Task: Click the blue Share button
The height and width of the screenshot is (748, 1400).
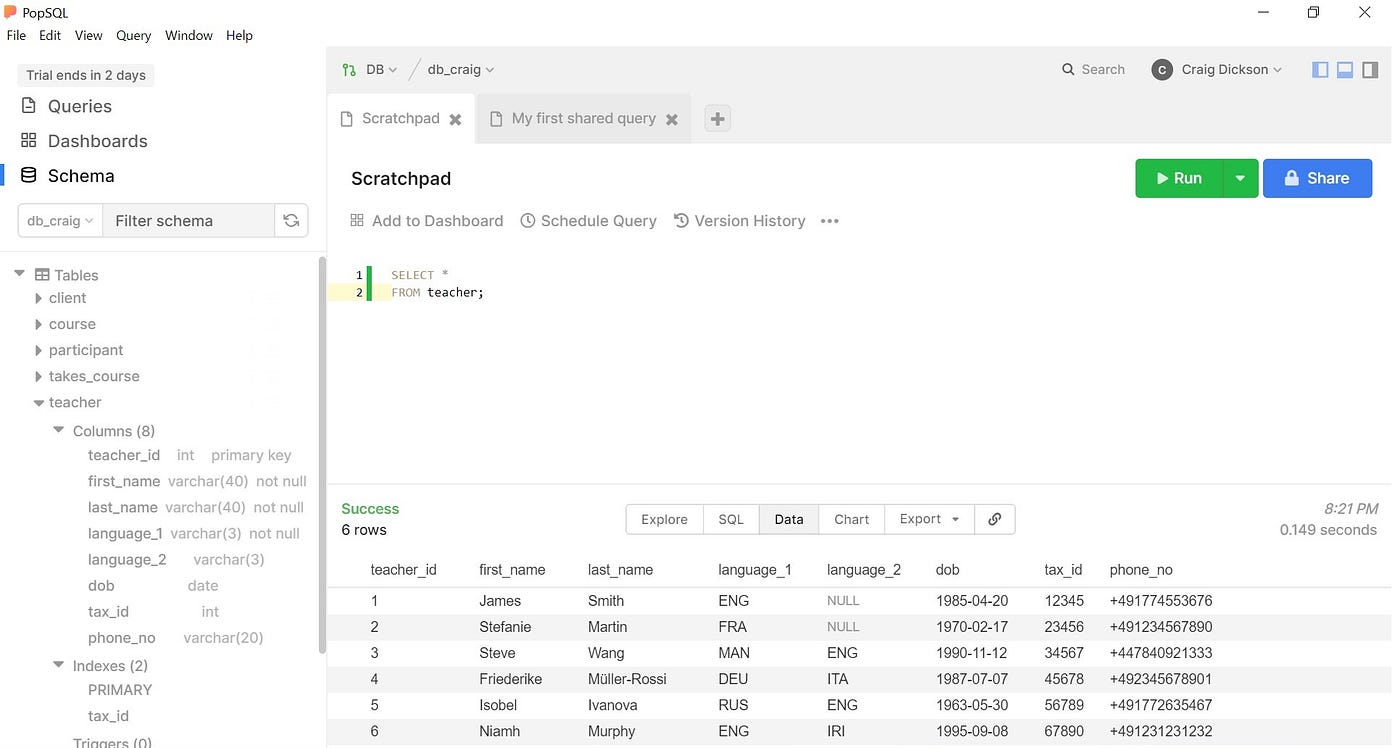Action: click(x=1317, y=178)
